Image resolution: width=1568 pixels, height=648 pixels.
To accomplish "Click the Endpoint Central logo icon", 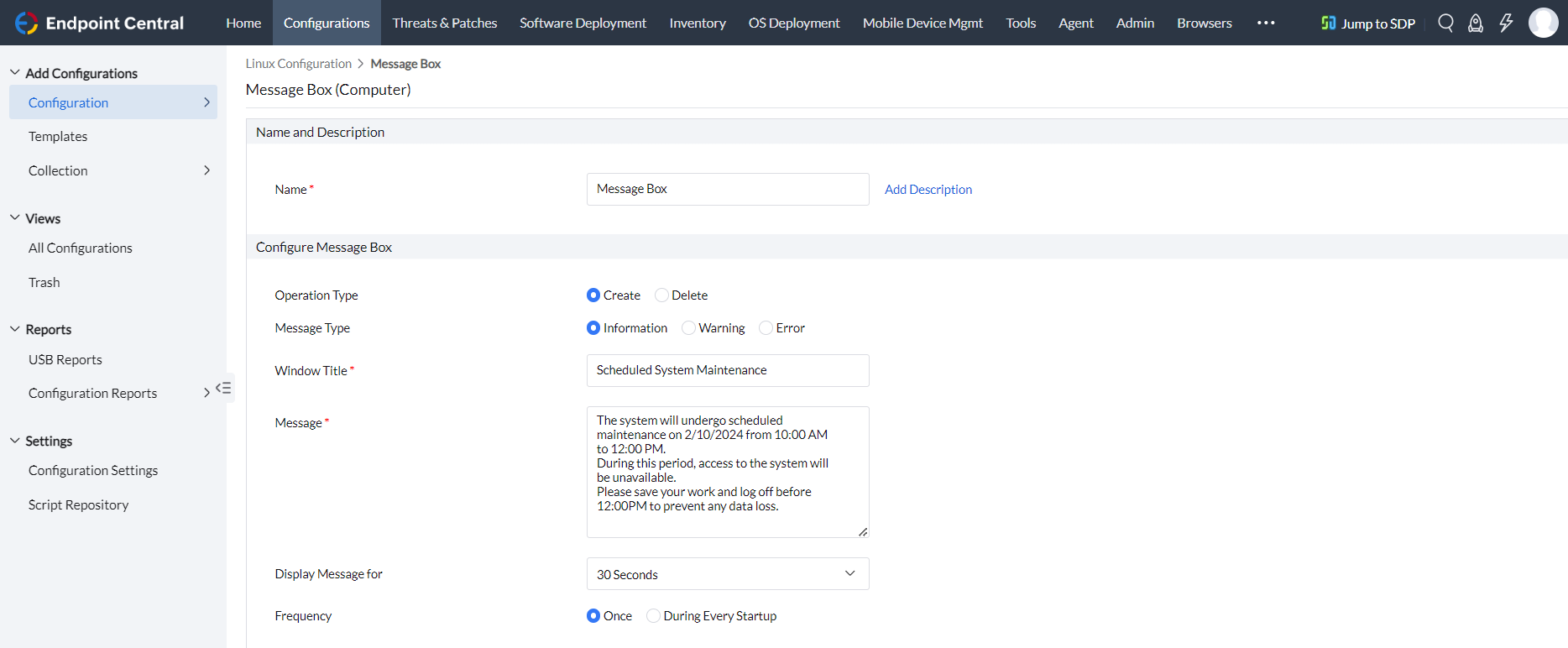I will [x=26, y=23].
